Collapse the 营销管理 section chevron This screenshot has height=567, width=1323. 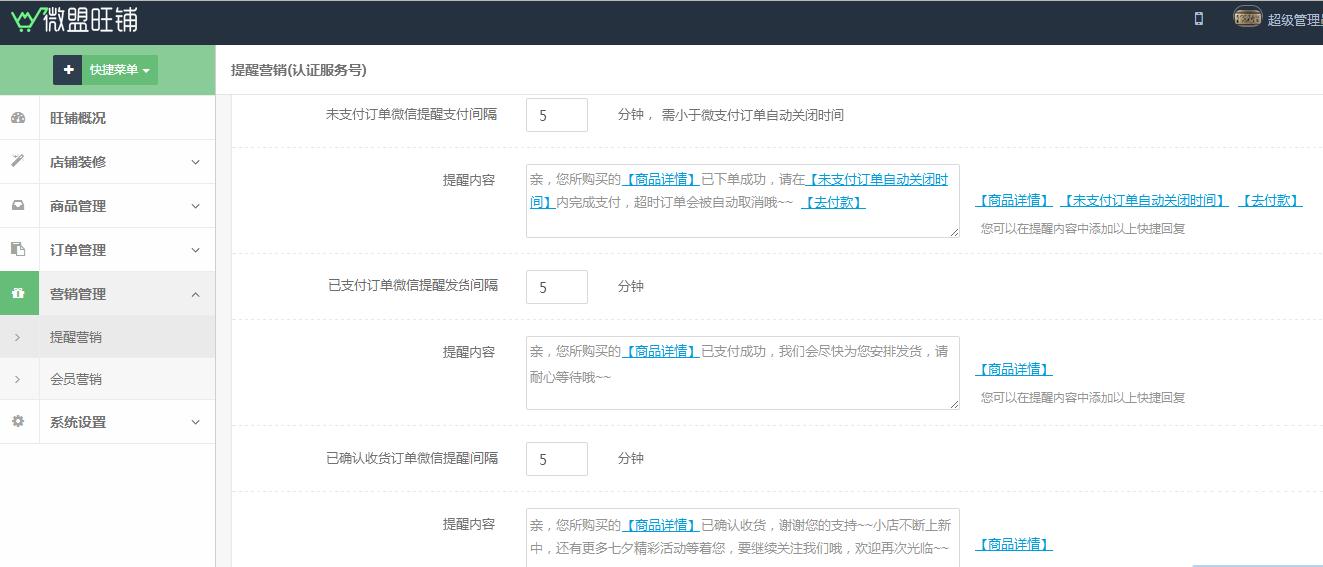coord(195,294)
